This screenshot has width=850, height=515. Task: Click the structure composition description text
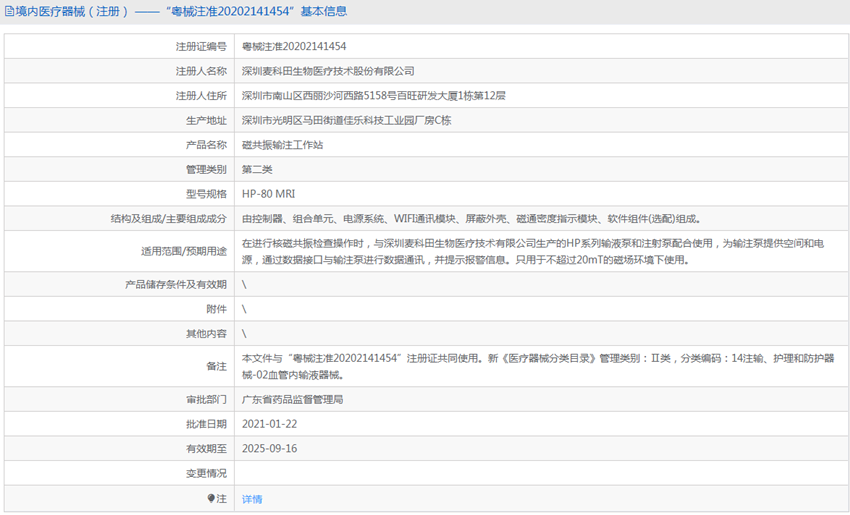coord(470,219)
